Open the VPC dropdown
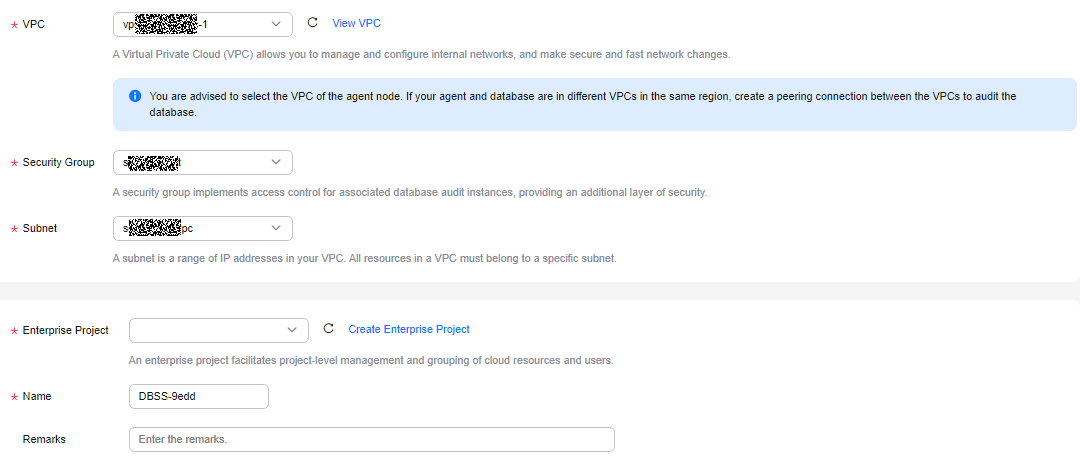Image resolution: width=1080 pixels, height=462 pixels. click(202, 23)
